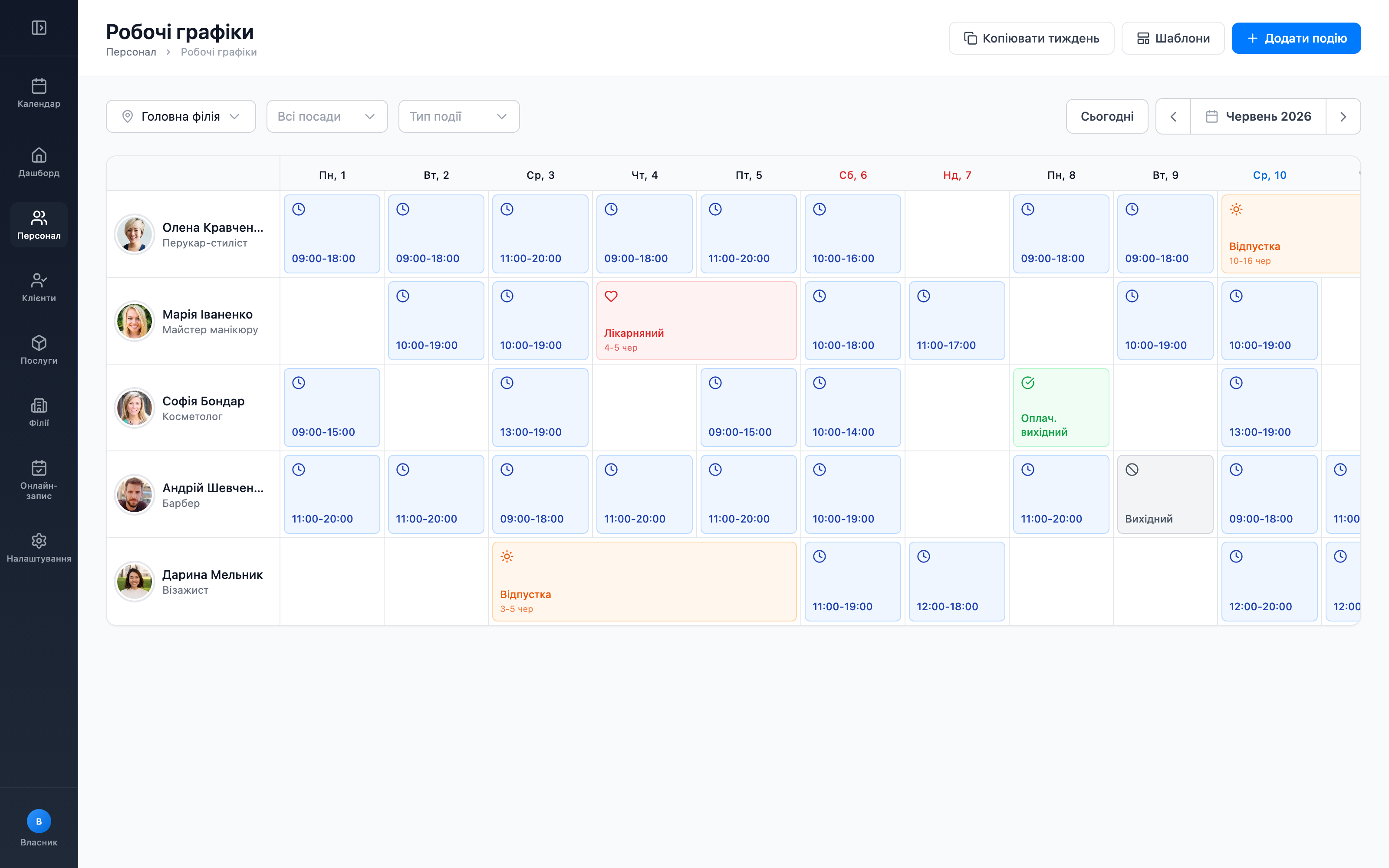Select Софія Бондар's name

[203, 401]
